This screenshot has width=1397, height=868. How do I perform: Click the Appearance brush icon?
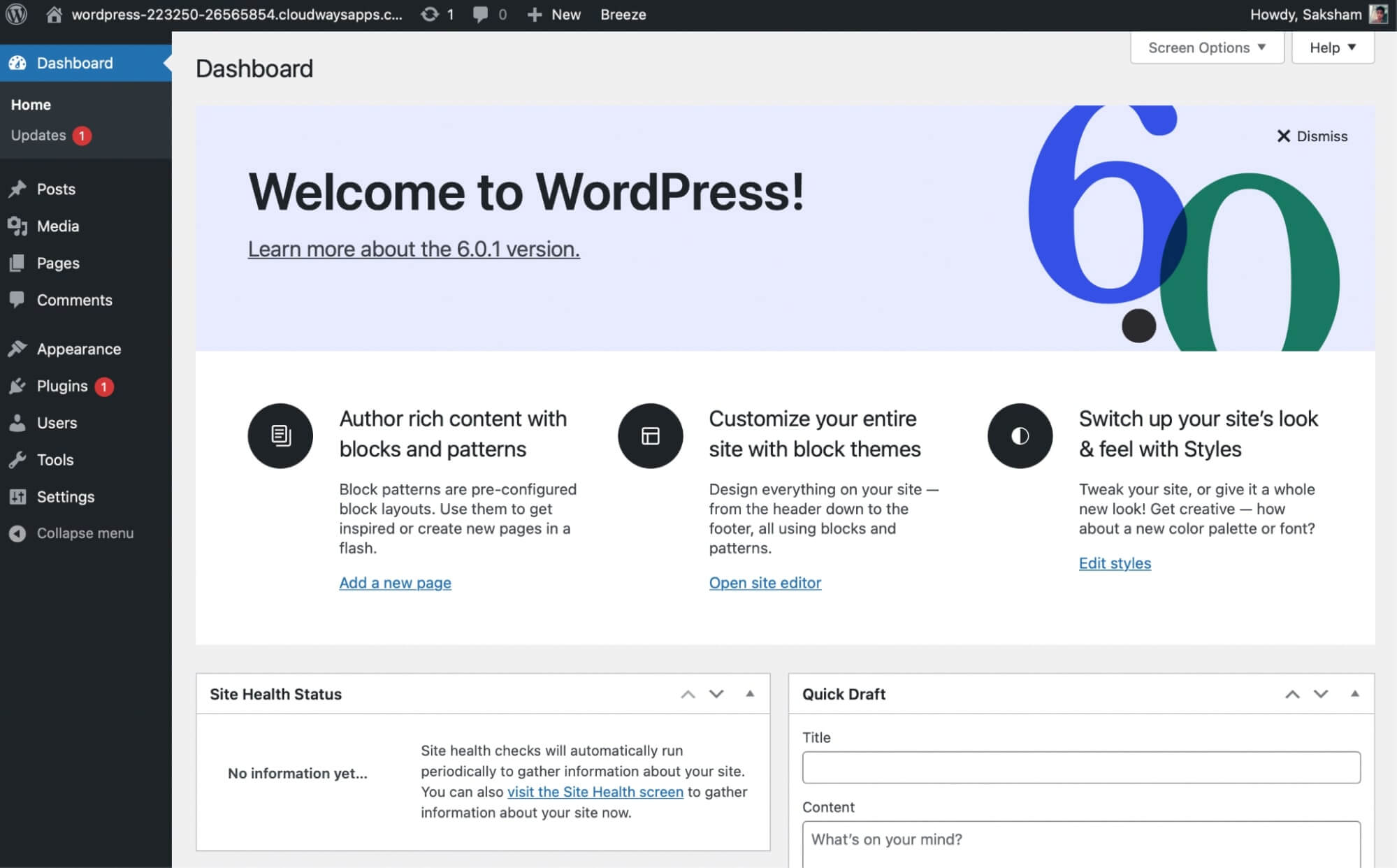tap(17, 349)
